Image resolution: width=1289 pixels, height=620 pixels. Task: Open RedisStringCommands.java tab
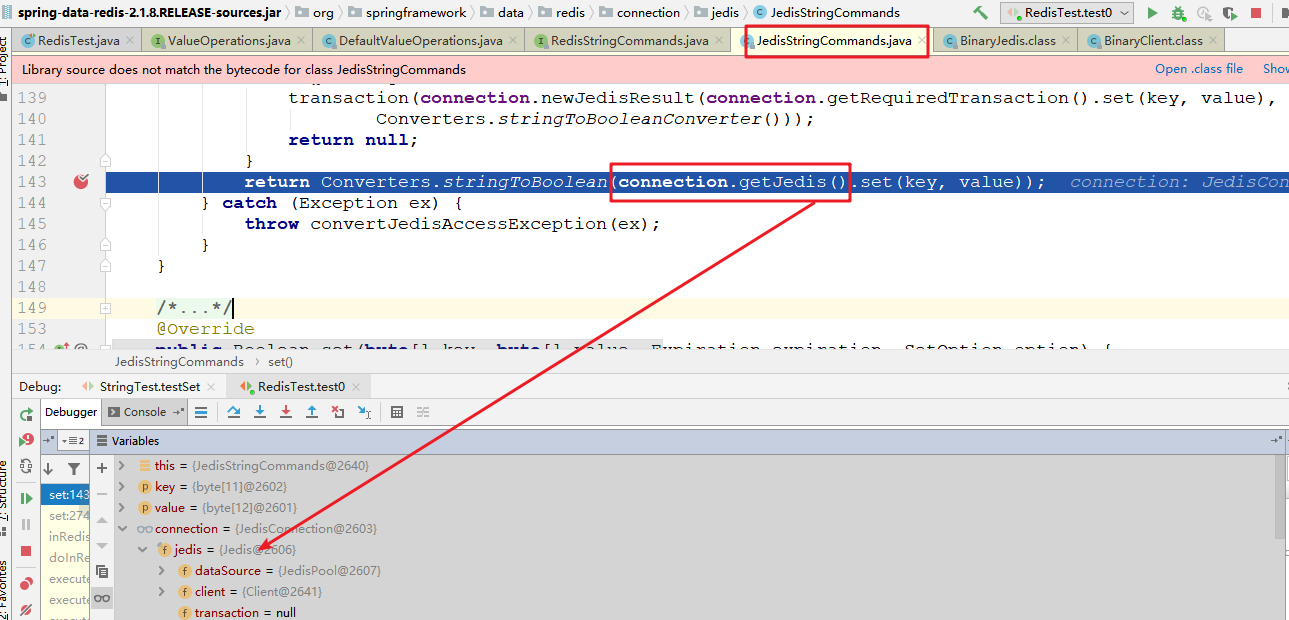[x=629, y=41]
